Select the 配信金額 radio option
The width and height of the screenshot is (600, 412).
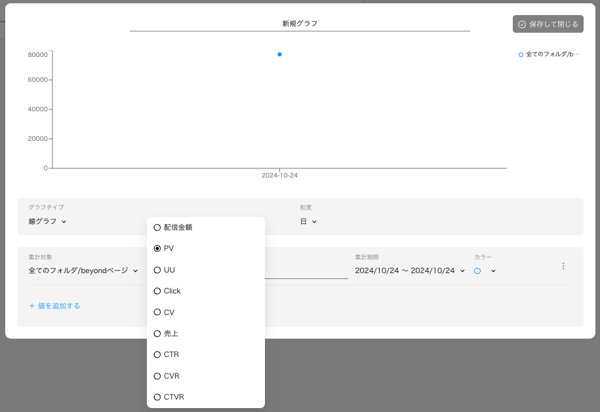pos(158,228)
